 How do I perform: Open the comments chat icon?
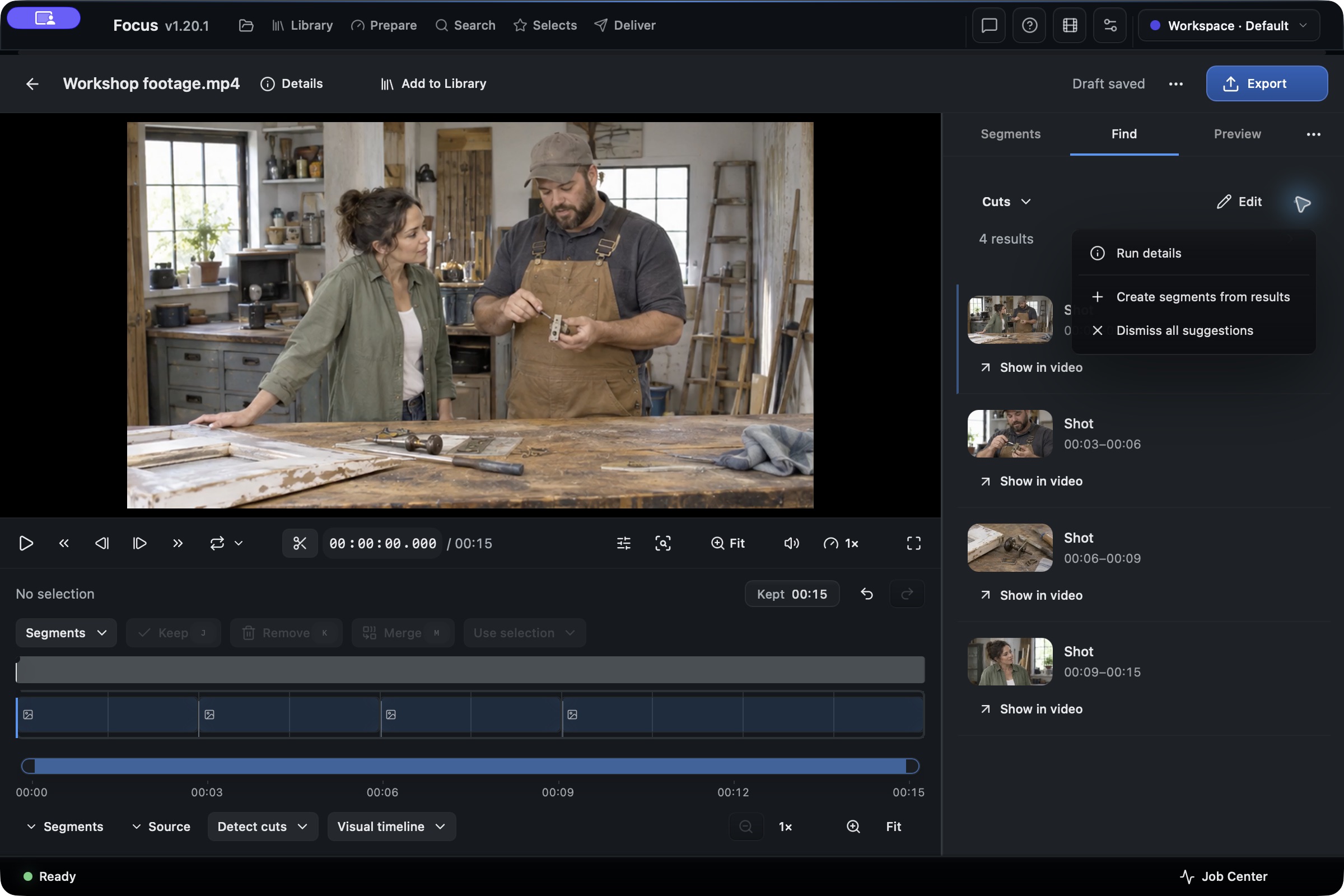989,25
